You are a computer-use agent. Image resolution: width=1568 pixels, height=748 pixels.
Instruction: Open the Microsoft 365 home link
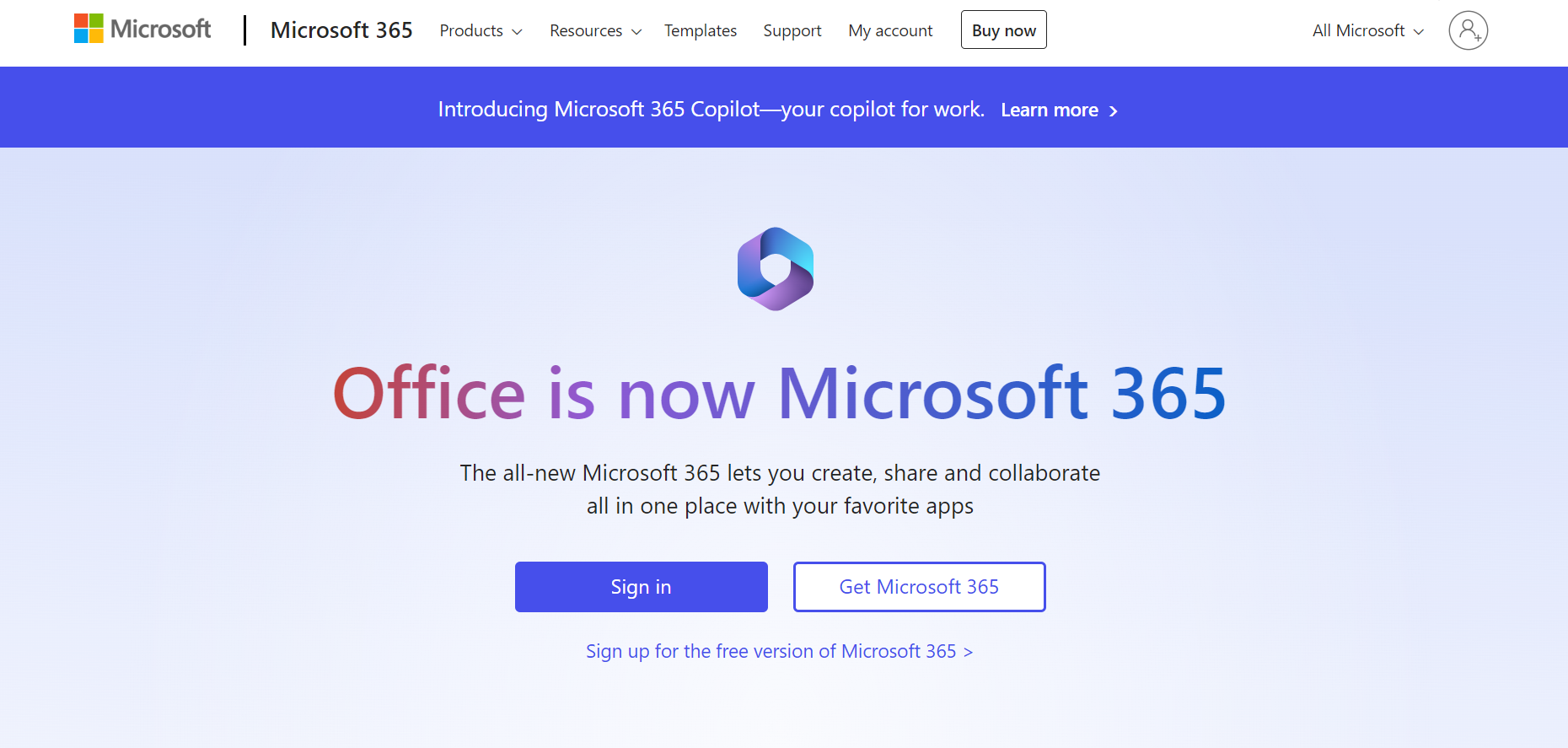341,30
